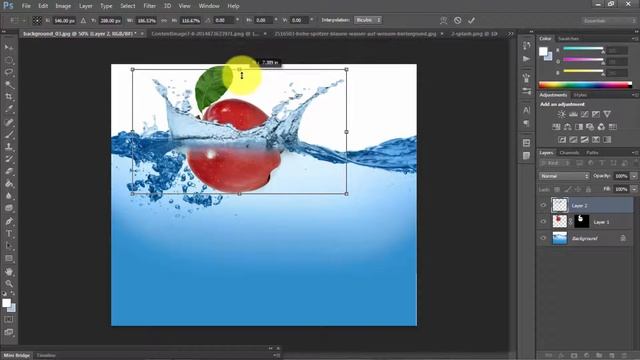Open the Layers panel flyout menu
Viewport: 640px width, 360px height.
coord(635,153)
